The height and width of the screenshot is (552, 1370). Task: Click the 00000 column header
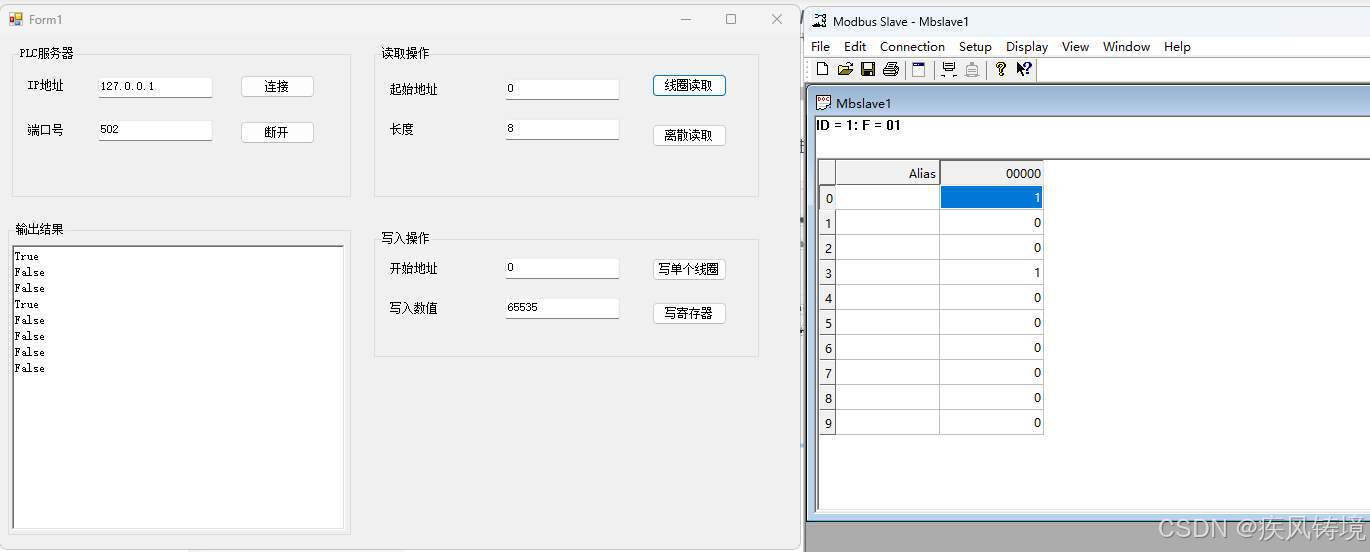[x=991, y=173]
